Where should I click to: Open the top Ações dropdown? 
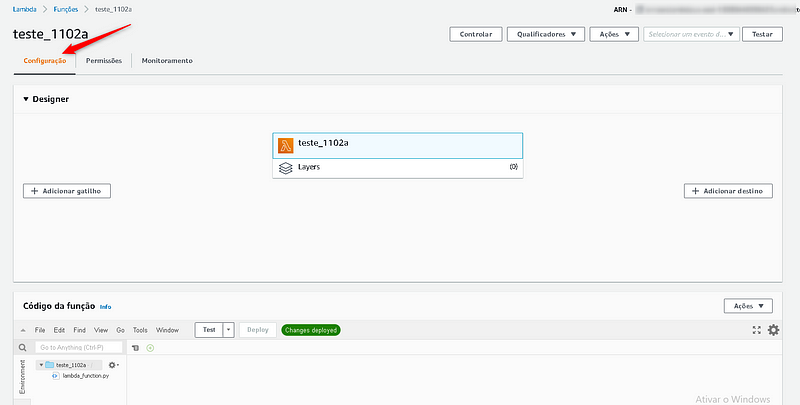(614, 34)
